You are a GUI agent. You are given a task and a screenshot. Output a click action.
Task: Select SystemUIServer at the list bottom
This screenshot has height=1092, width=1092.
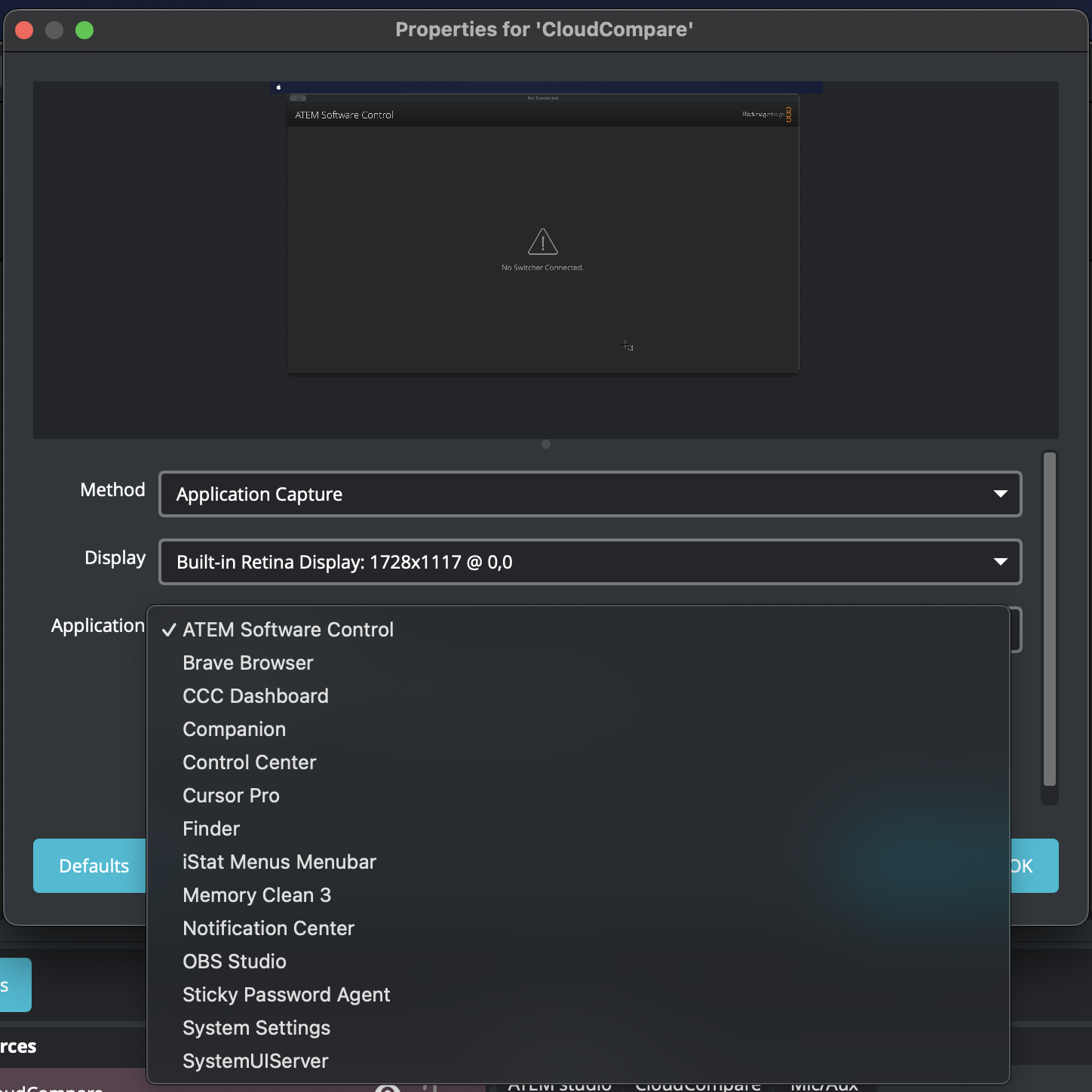pos(255,1060)
